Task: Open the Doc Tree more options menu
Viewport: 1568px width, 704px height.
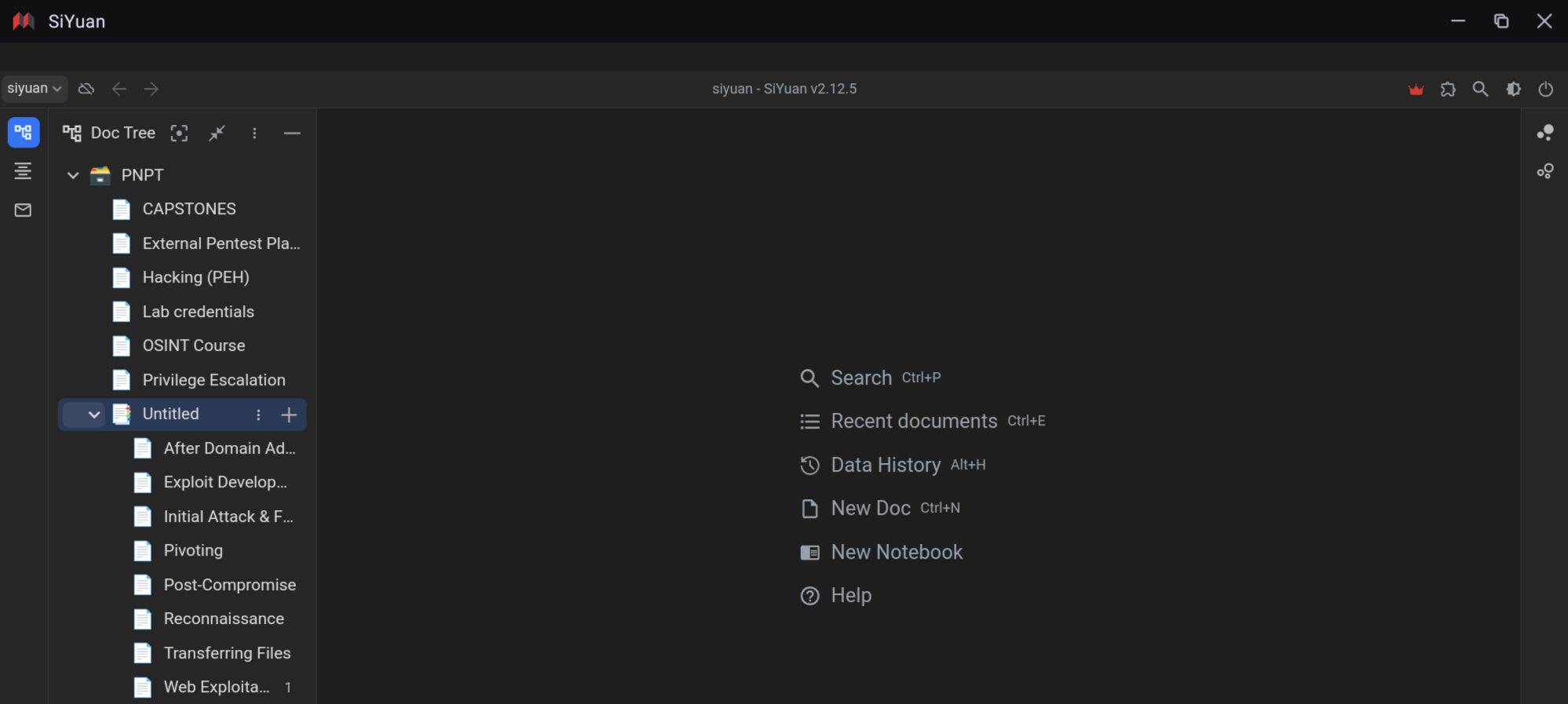Action: coord(254,133)
